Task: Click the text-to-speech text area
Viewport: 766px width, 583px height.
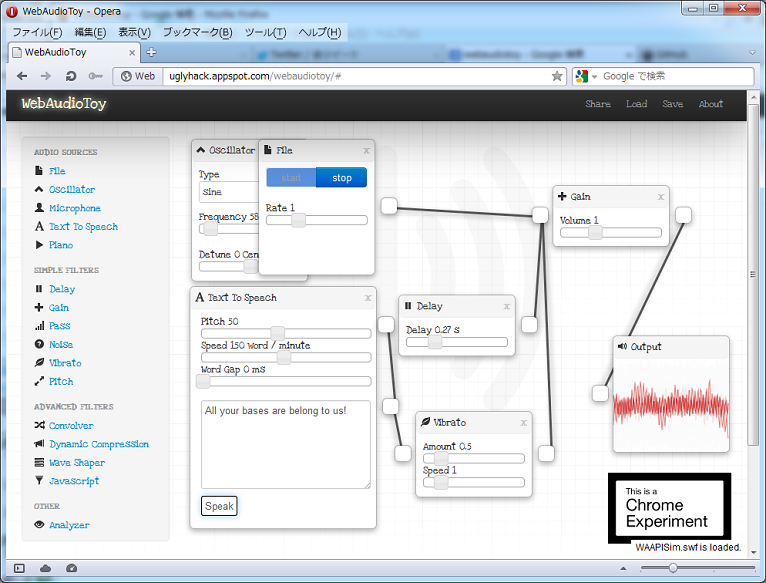Action: tap(286, 444)
